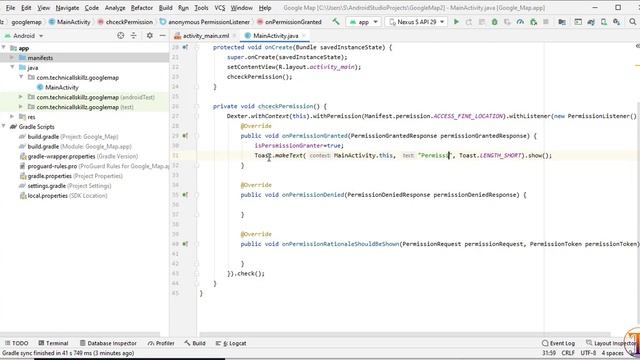Click the UTF-8 encoding status entry
The image size is (640, 360).
pyautogui.click(x=588, y=353)
